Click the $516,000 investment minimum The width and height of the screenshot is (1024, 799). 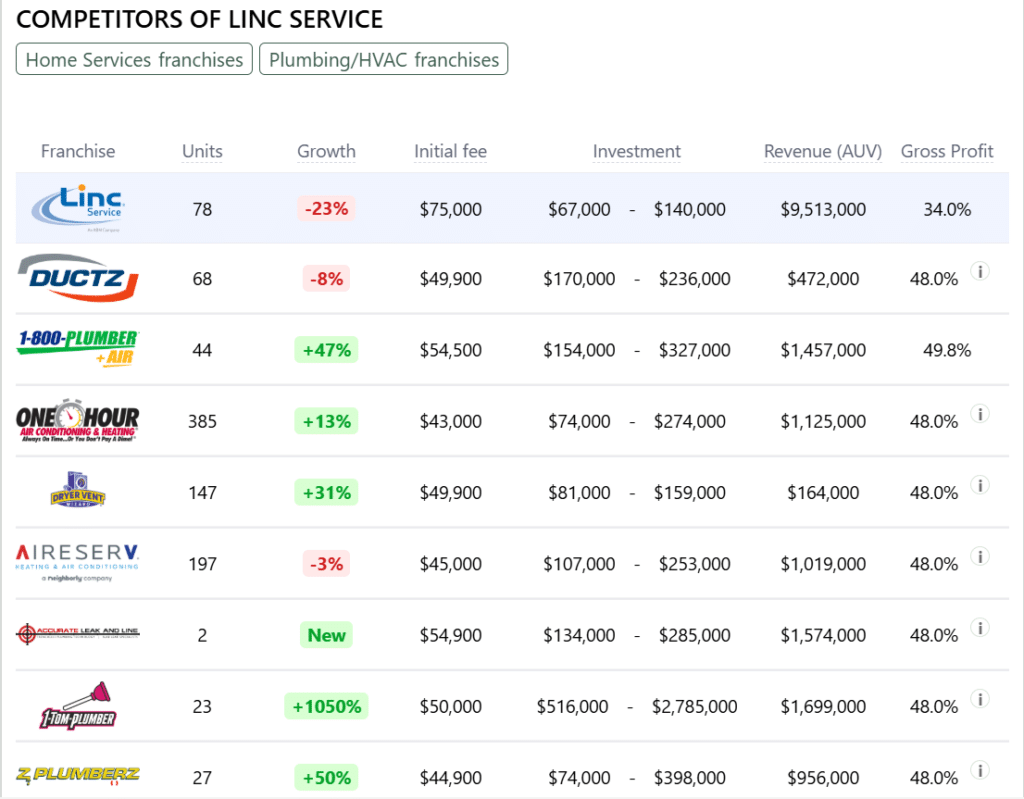pos(573,706)
